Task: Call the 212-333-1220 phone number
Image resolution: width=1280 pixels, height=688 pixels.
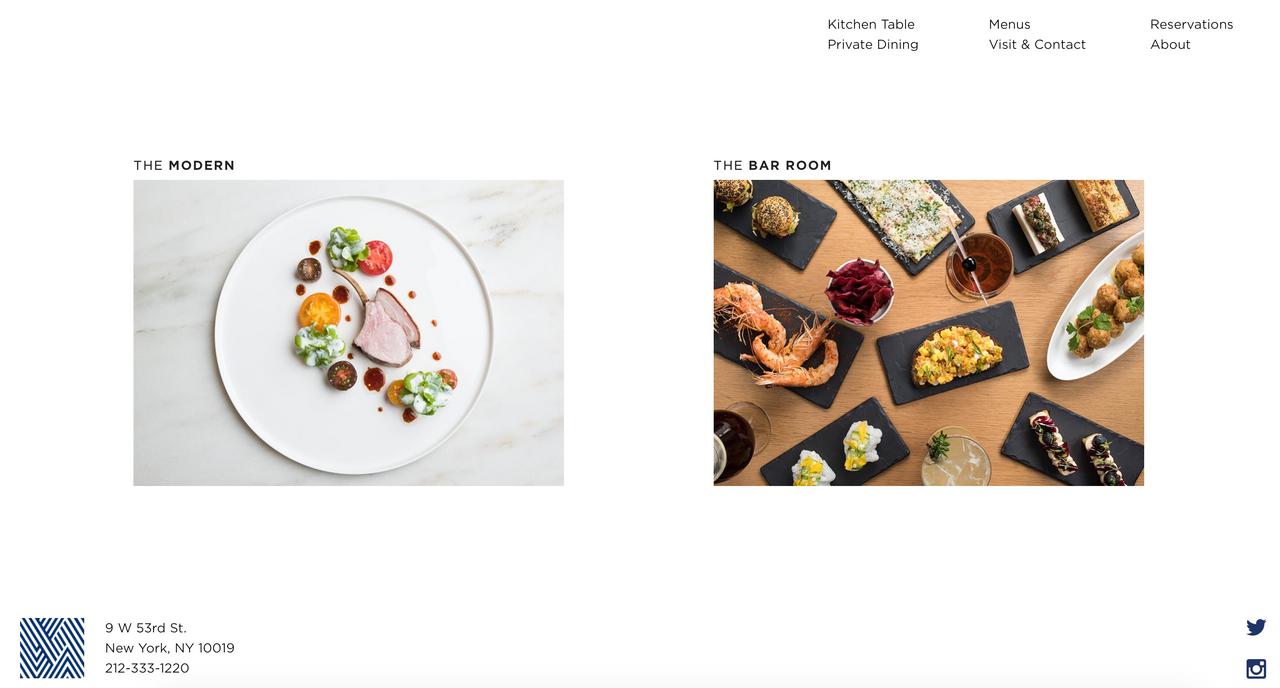Action: coord(147,668)
